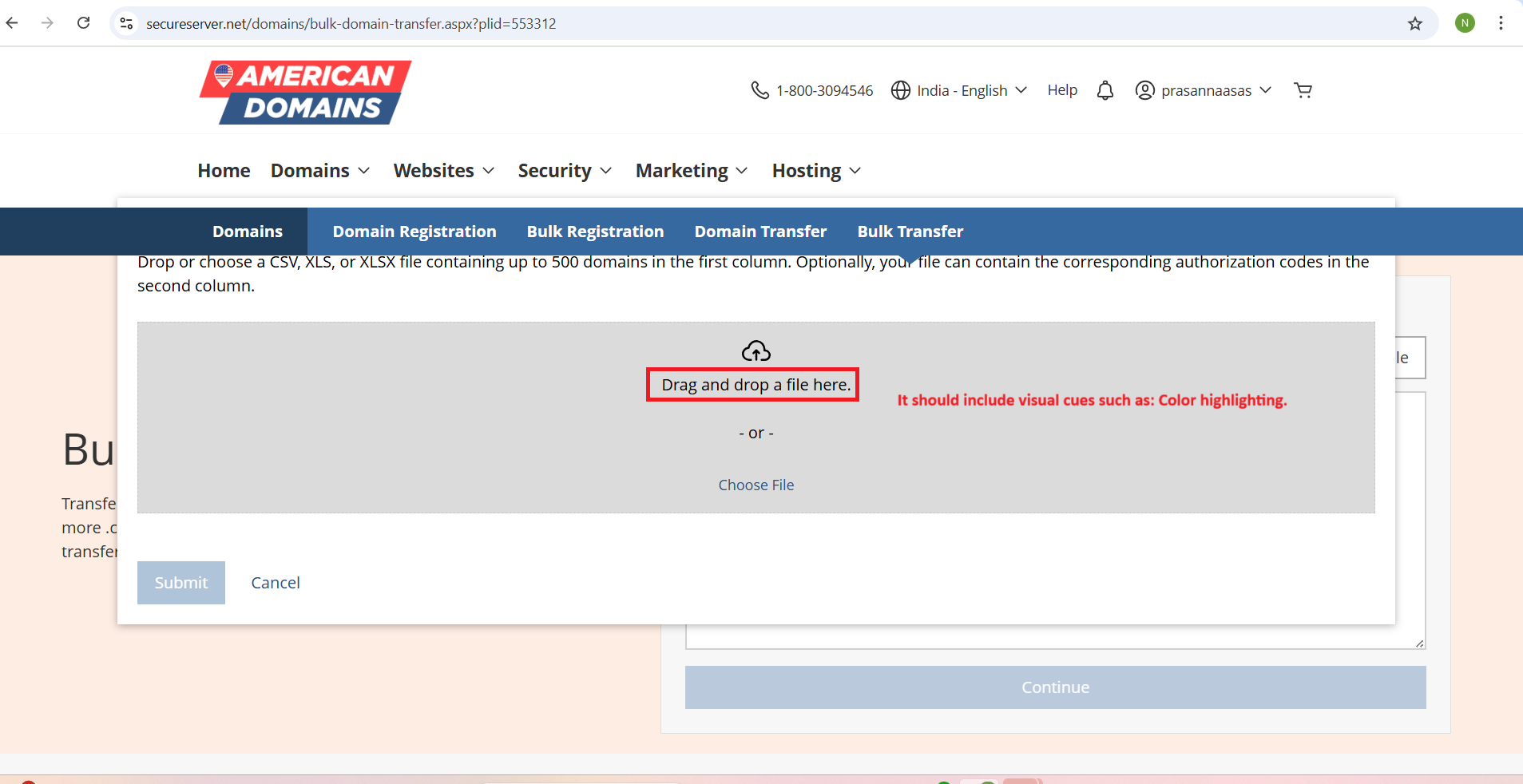
Task: Select the Domain Transfer tab
Action: click(x=760, y=232)
